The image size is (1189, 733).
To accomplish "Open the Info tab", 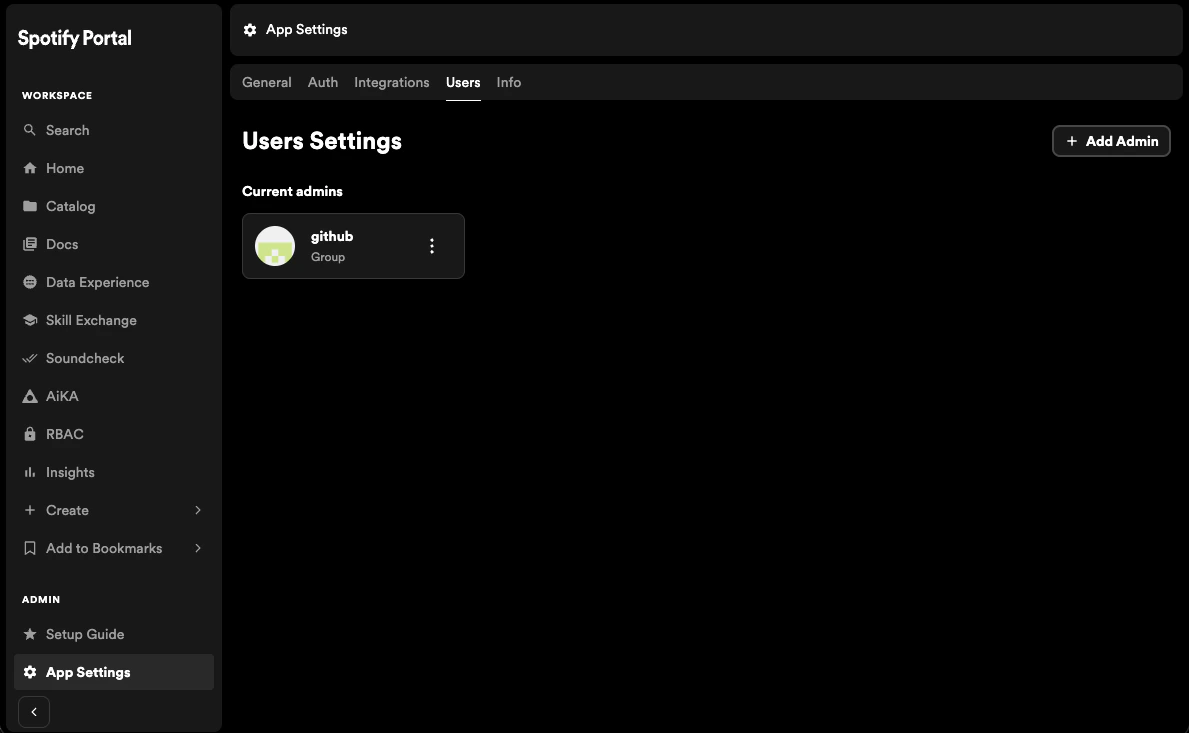I will (509, 83).
